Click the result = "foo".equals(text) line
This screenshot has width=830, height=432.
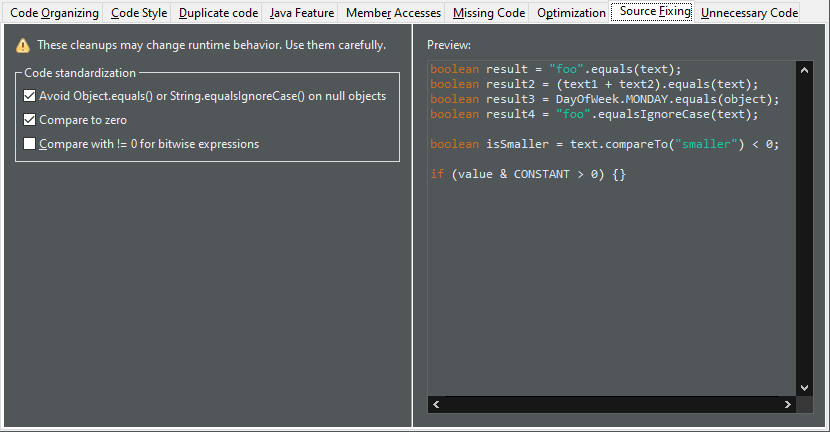(x=555, y=69)
